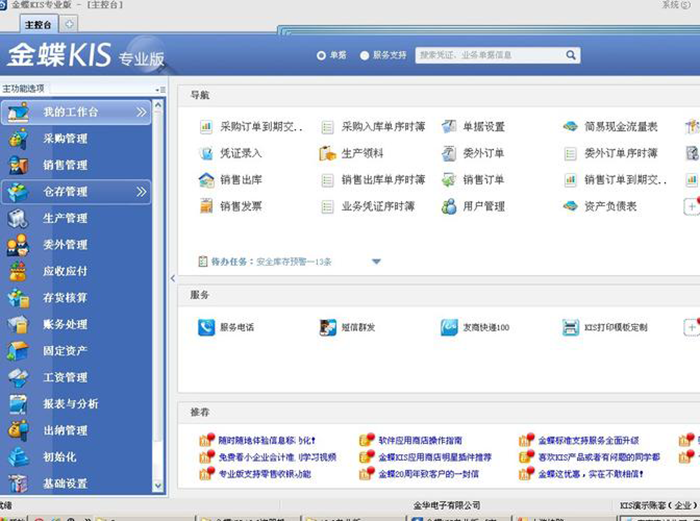This screenshot has width=700, height=521.
Task: Open 委外订单 icon
Action: pyautogui.click(x=449, y=154)
